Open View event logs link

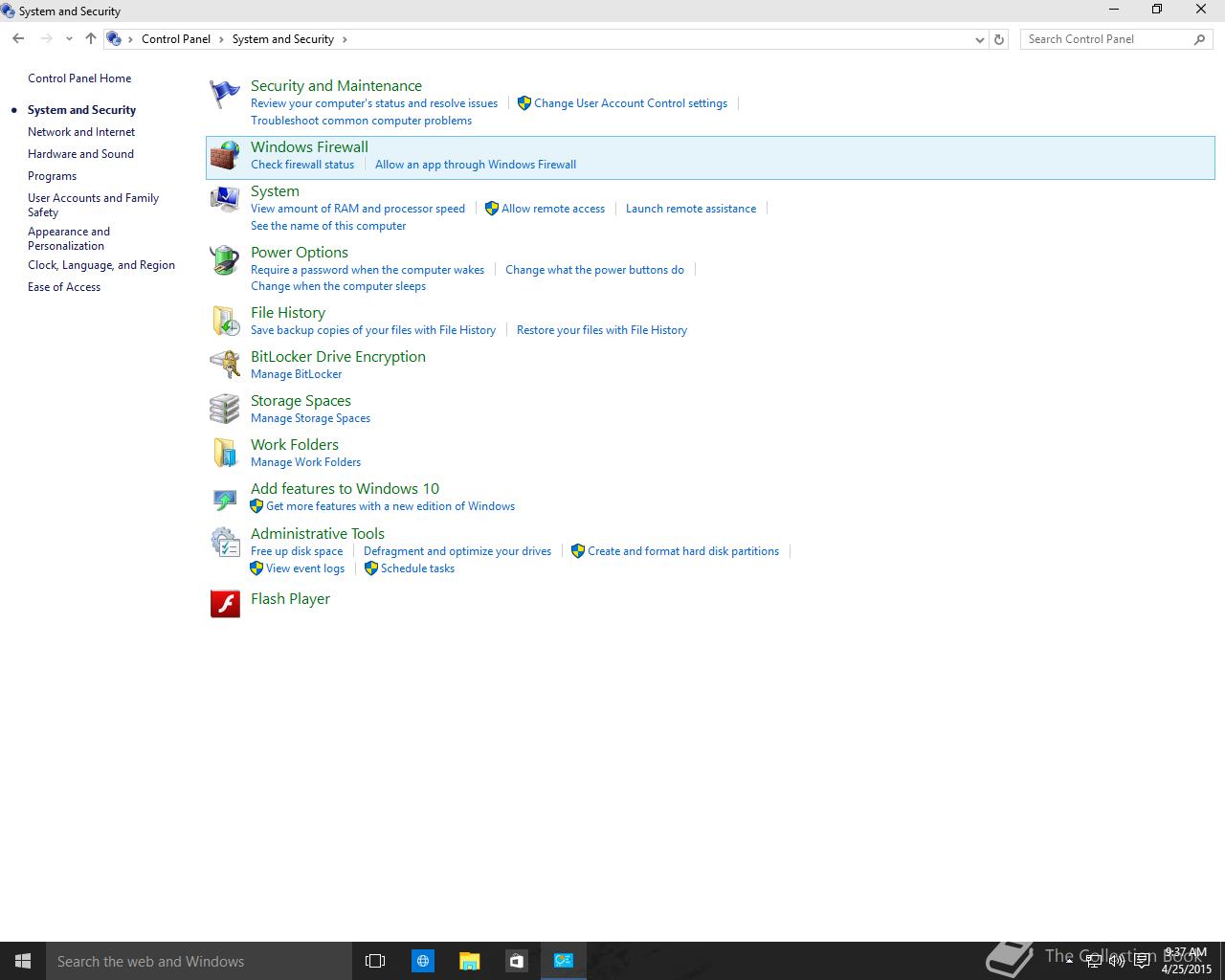click(305, 568)
